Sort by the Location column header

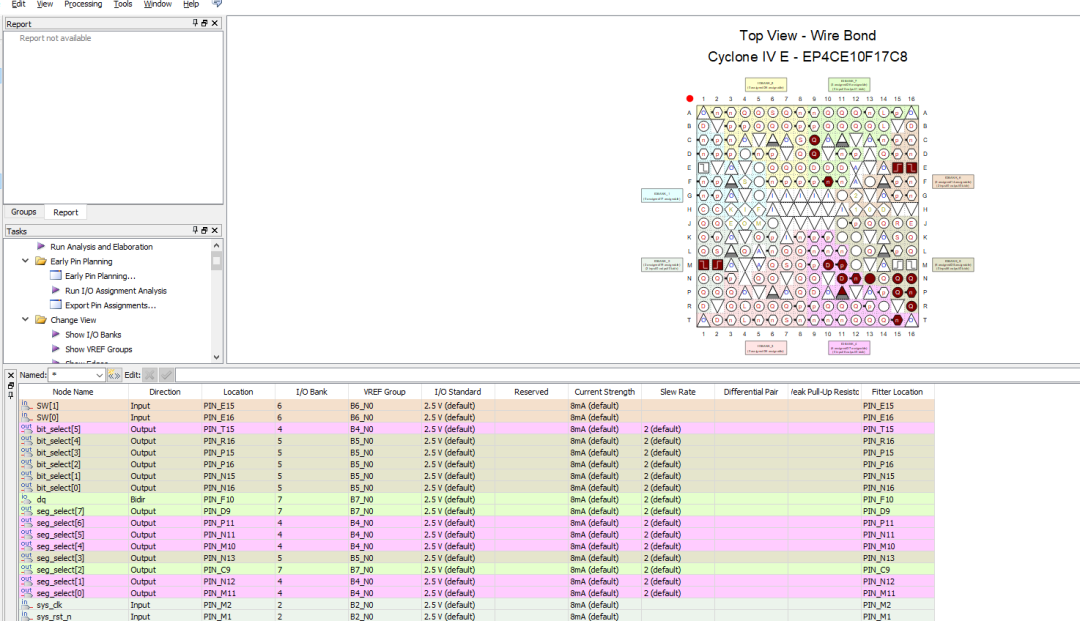[x=238, y=392]
